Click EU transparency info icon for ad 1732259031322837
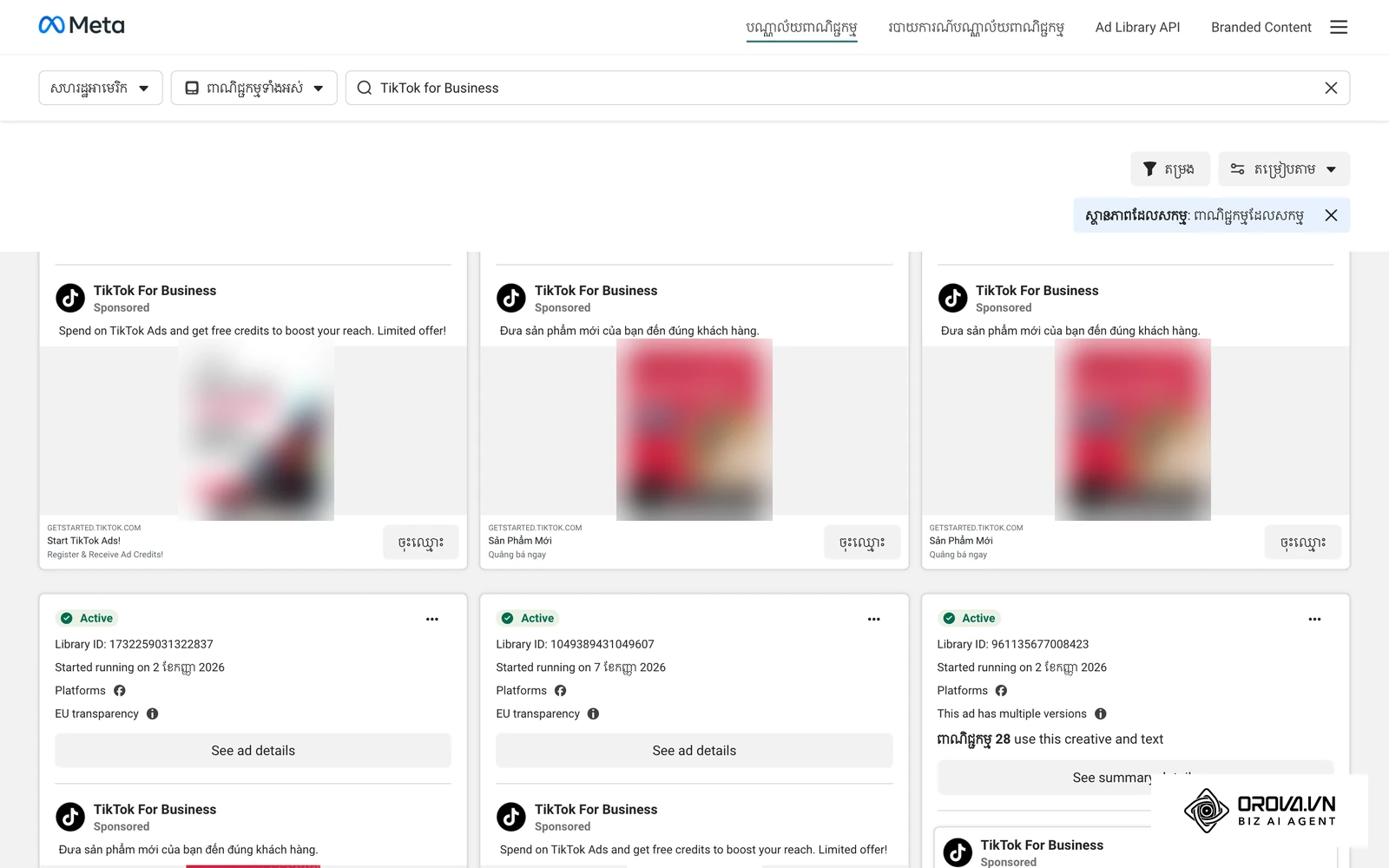This screenshot has height=868, width=1389. (x=153, y=713)
